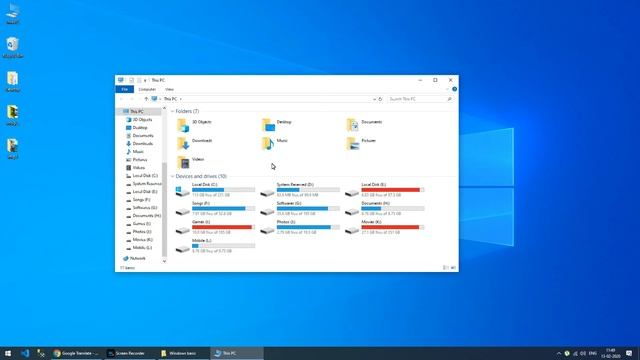The width and height of the screenshot is (640, 360).
Task: Open Explorer Help question mark icon
Action: [x=454, y=89]
